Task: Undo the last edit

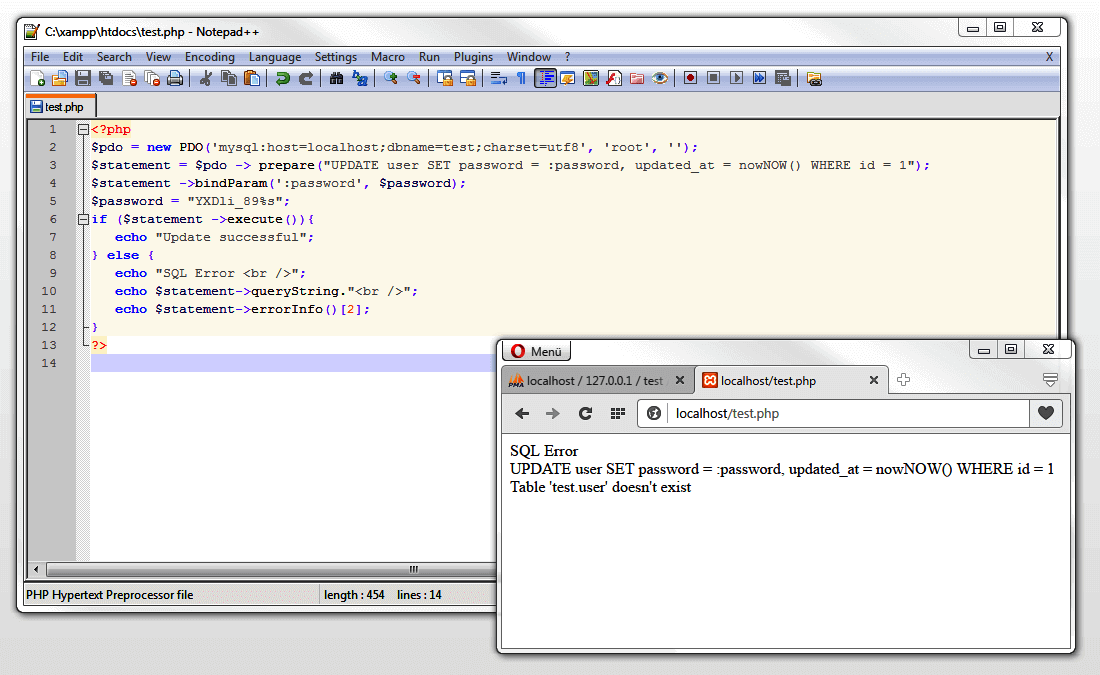Action: 283,78
